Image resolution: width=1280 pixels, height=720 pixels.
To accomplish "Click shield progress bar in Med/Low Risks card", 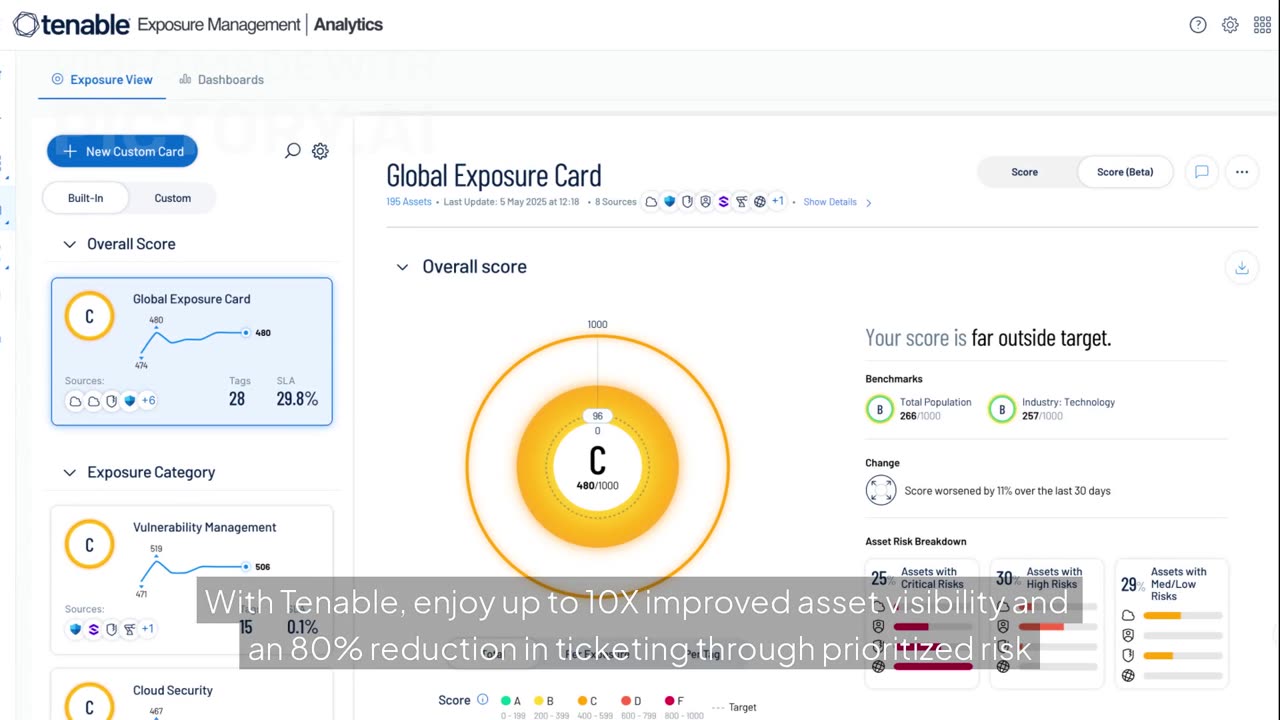I will (x=1183, y=656).
